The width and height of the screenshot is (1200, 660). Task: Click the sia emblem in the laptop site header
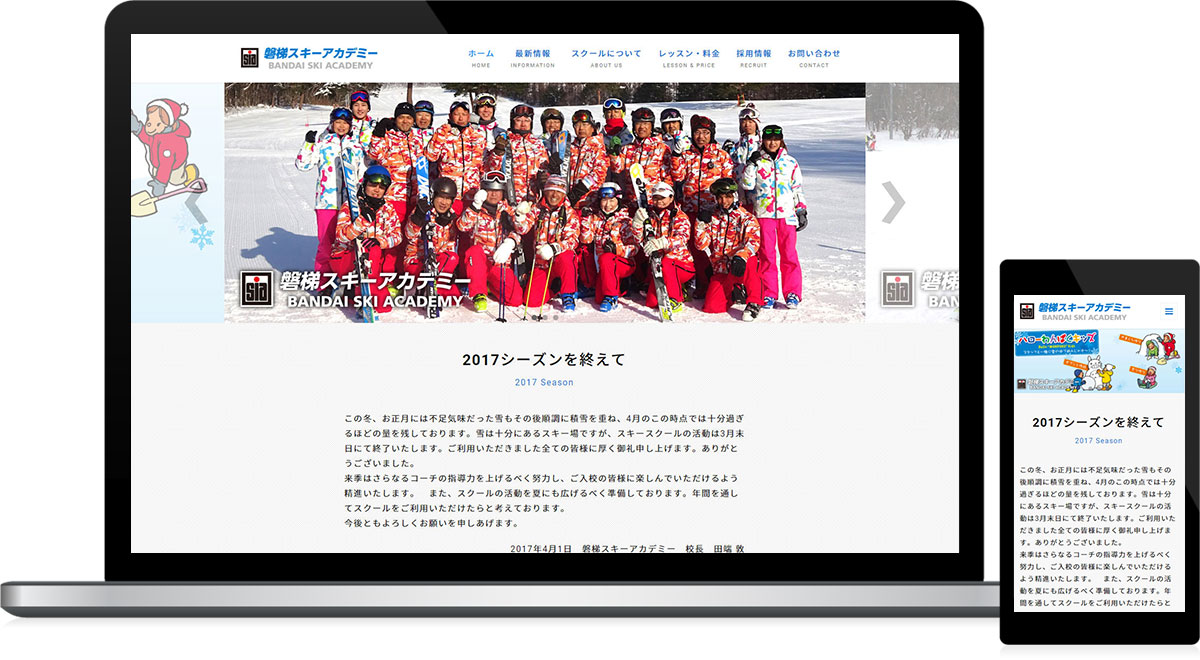coord(250,58)
